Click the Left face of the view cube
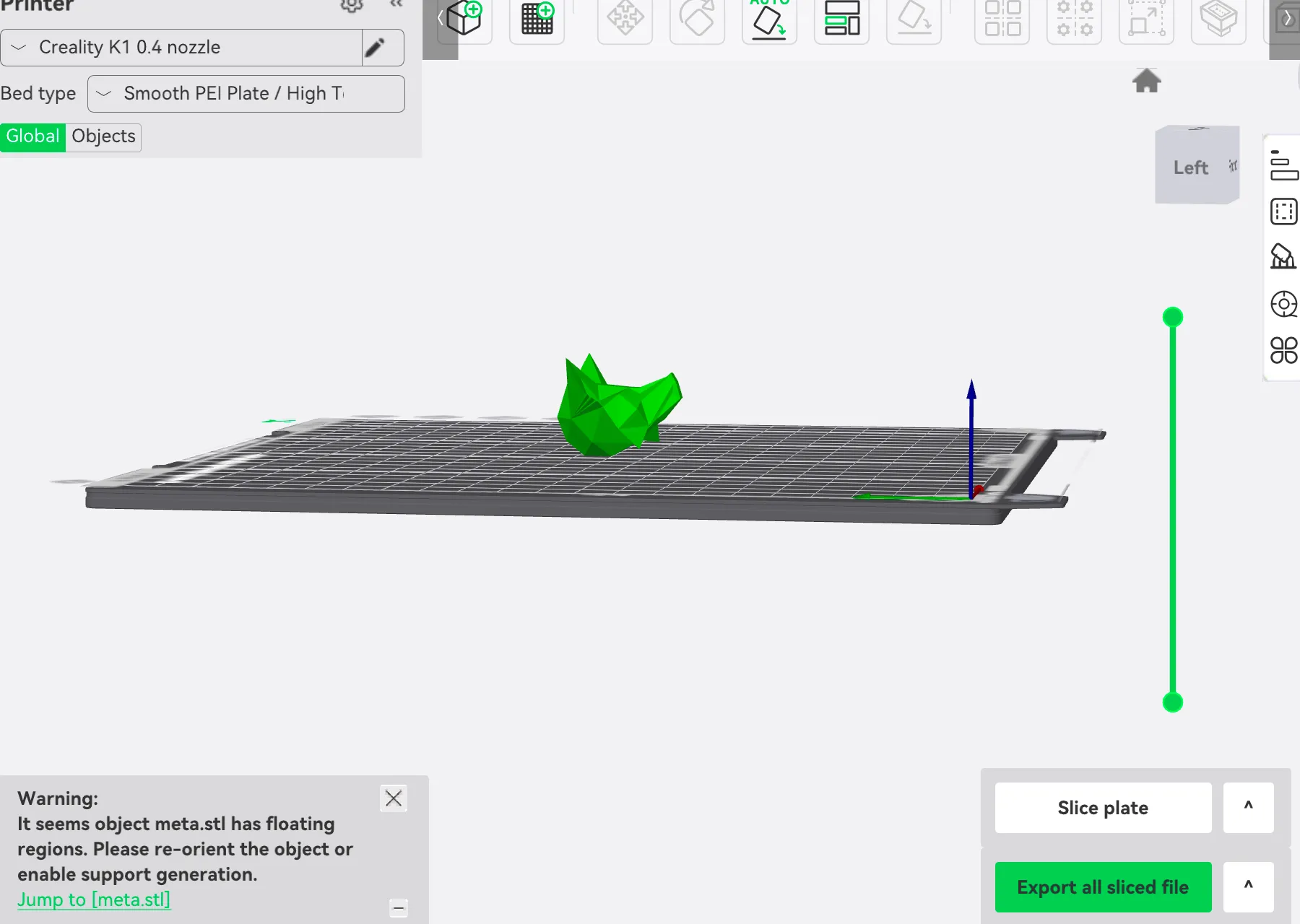The width and height of the screenshot is (1300, 924). coord(1190,167)
